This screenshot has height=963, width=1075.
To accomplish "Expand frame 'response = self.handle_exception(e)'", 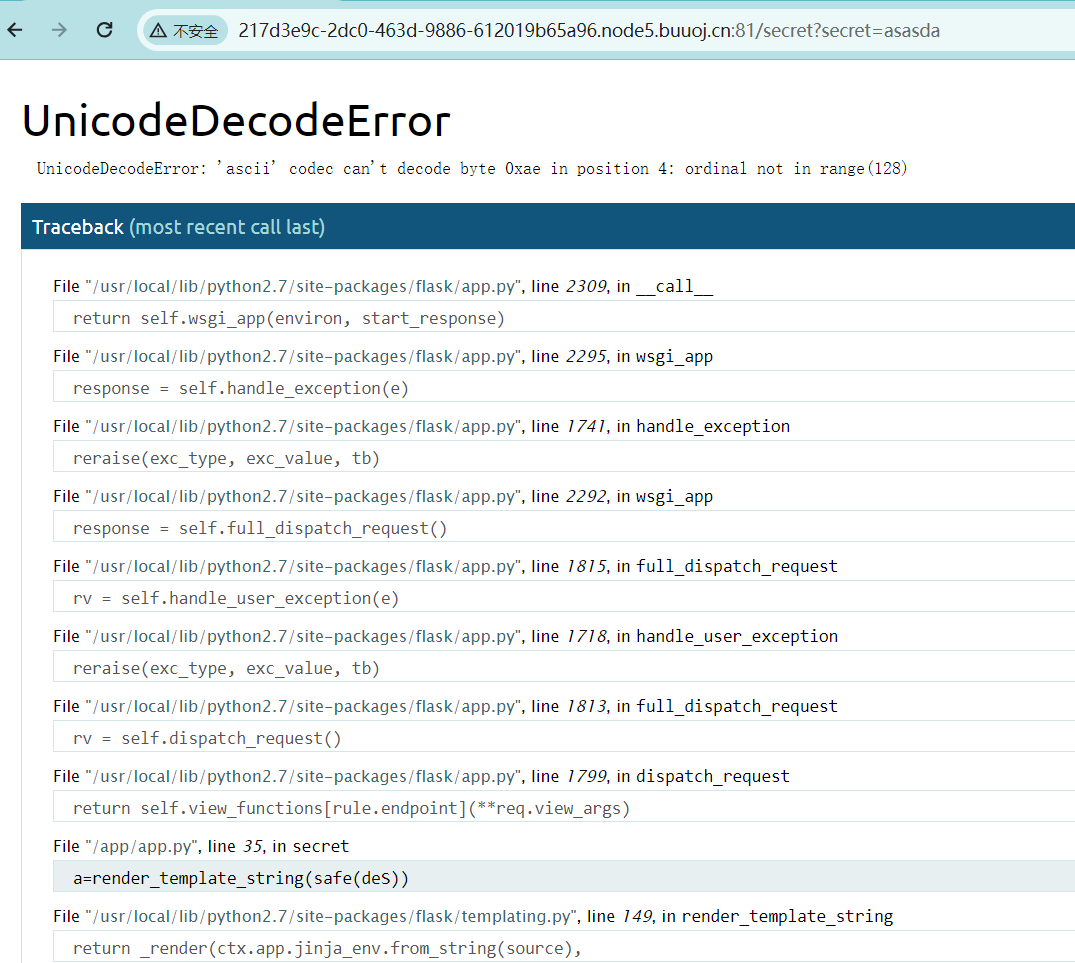I will [x=240, y=388].
